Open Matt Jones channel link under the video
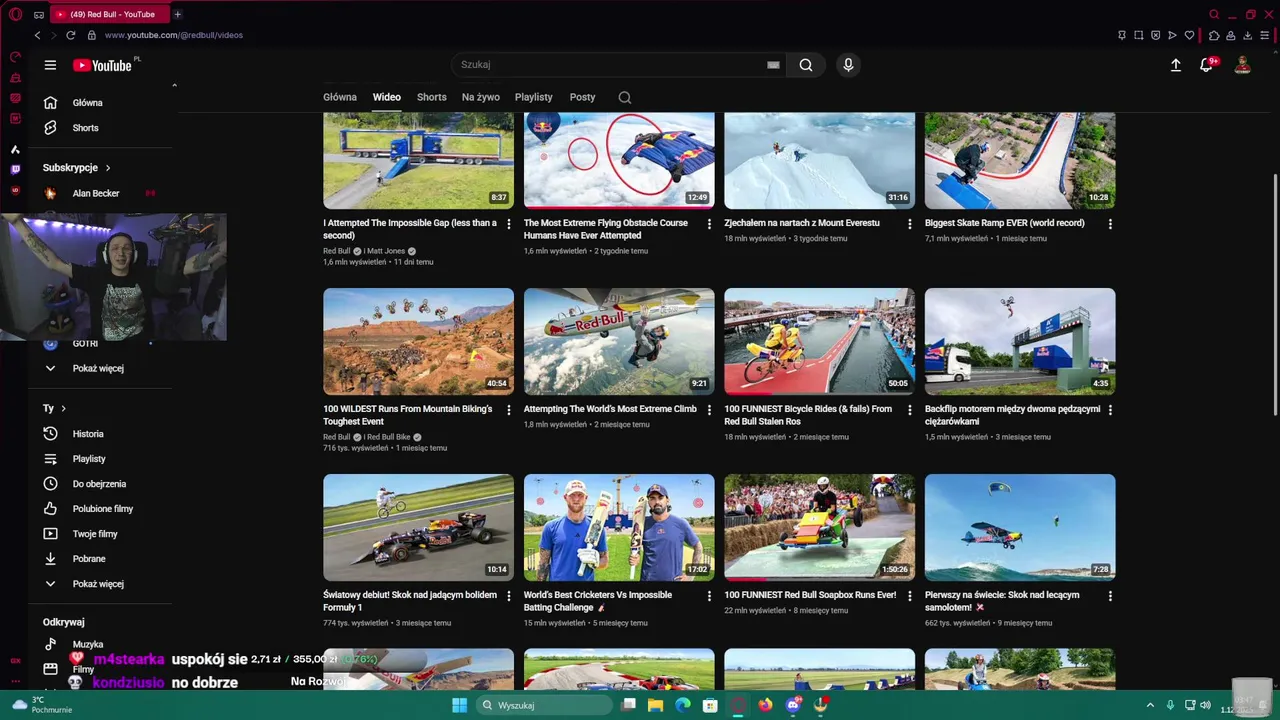The height and width of the screenshot is (720, 1280). pyautogui.click(x=385, y=251)
